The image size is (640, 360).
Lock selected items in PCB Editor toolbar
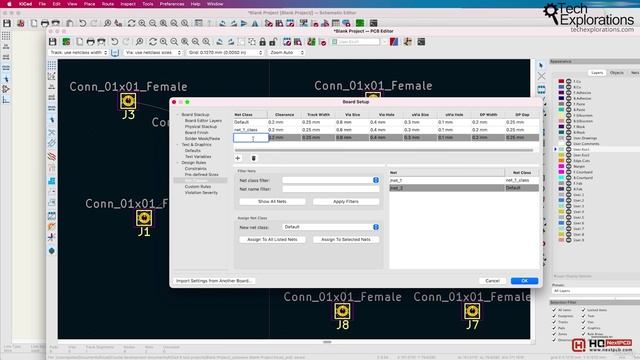click(x=262, y=42)
